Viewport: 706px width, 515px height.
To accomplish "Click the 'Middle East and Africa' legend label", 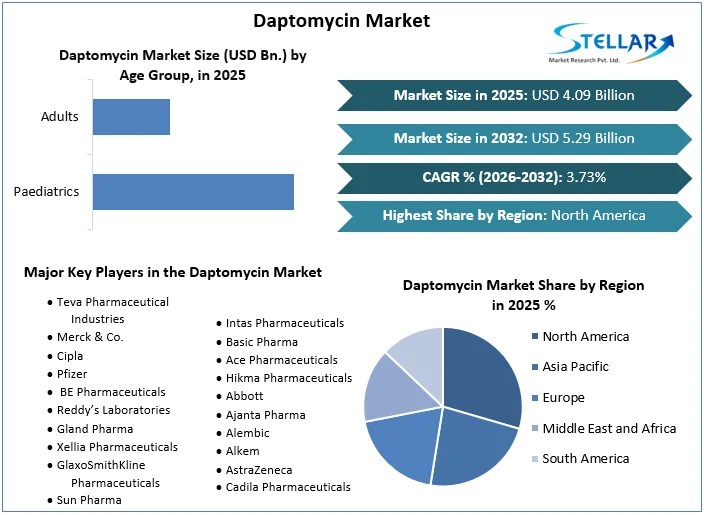I will point(610,429).
